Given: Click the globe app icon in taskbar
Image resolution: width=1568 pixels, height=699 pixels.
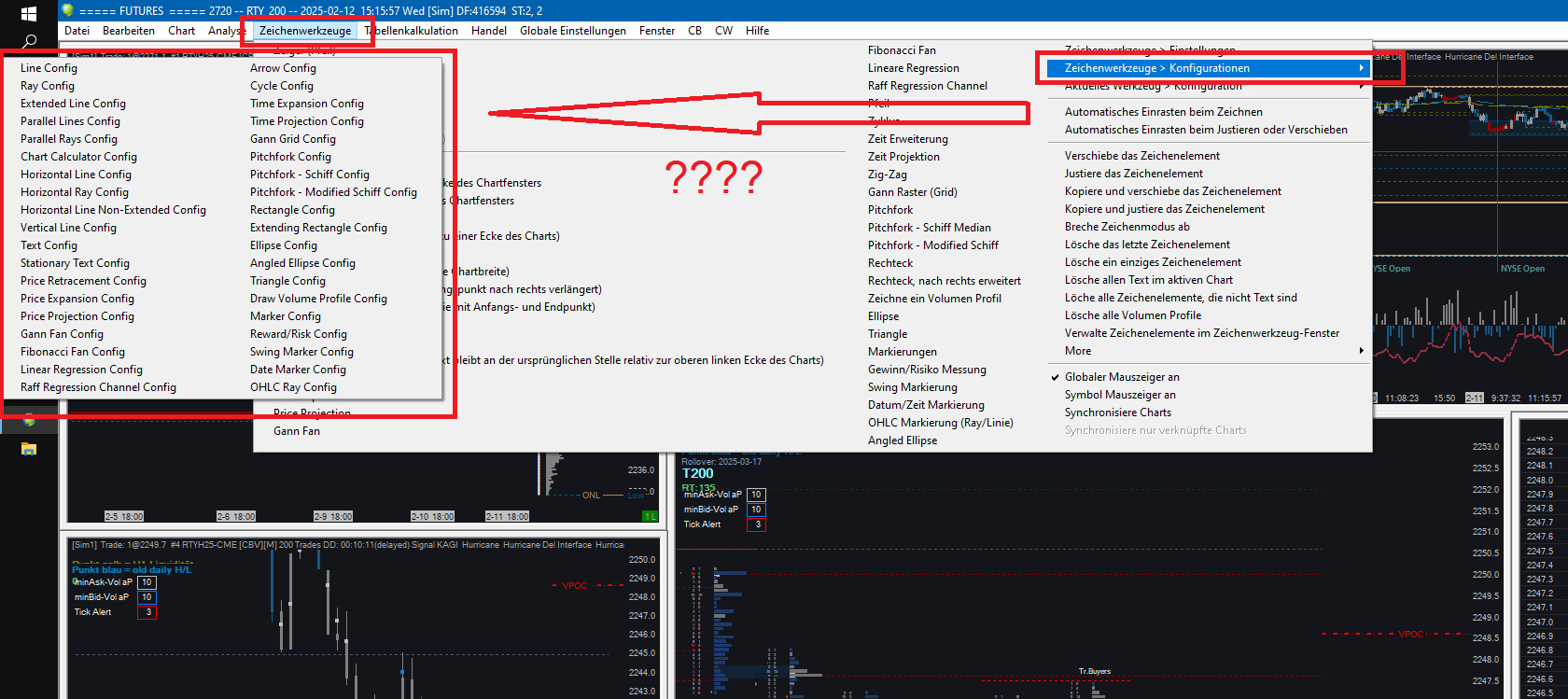Looking at the screenshot, I should click(29, 420).
